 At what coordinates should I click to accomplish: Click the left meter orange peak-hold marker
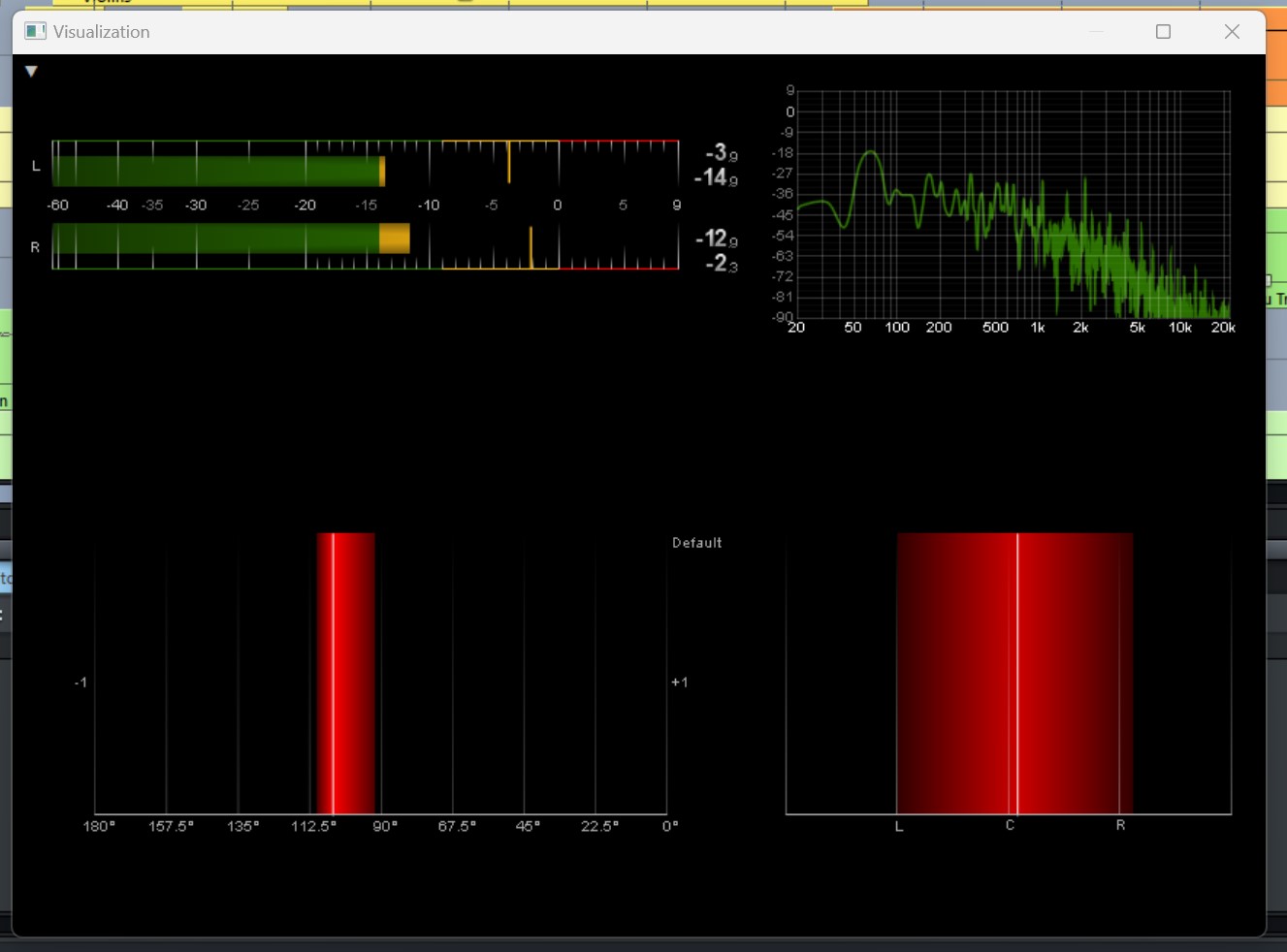tap(508, 162)
